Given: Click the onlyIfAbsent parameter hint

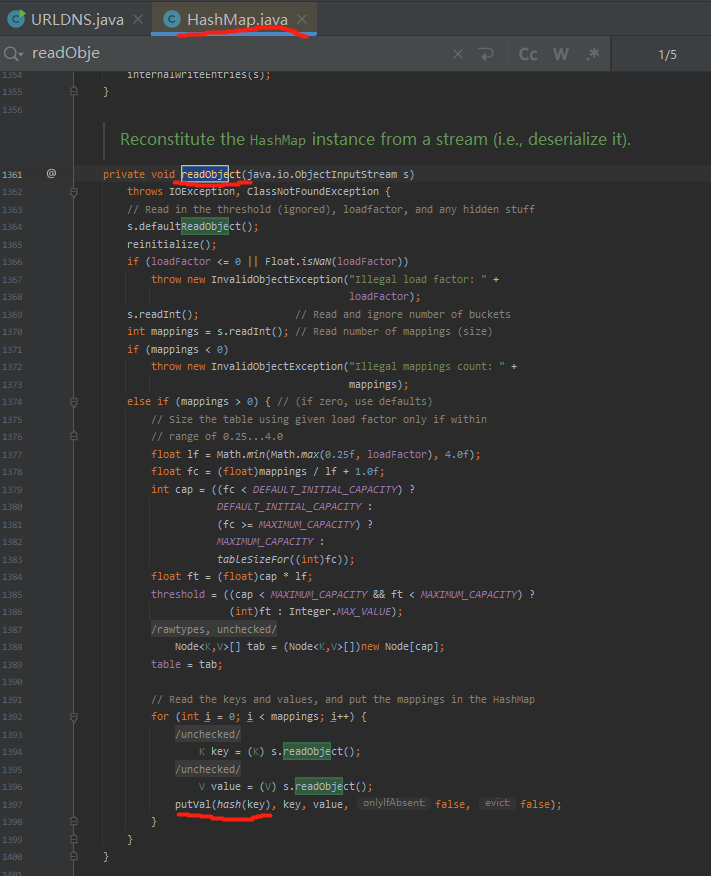Looking at the screenshot, I should coord(394,803).
